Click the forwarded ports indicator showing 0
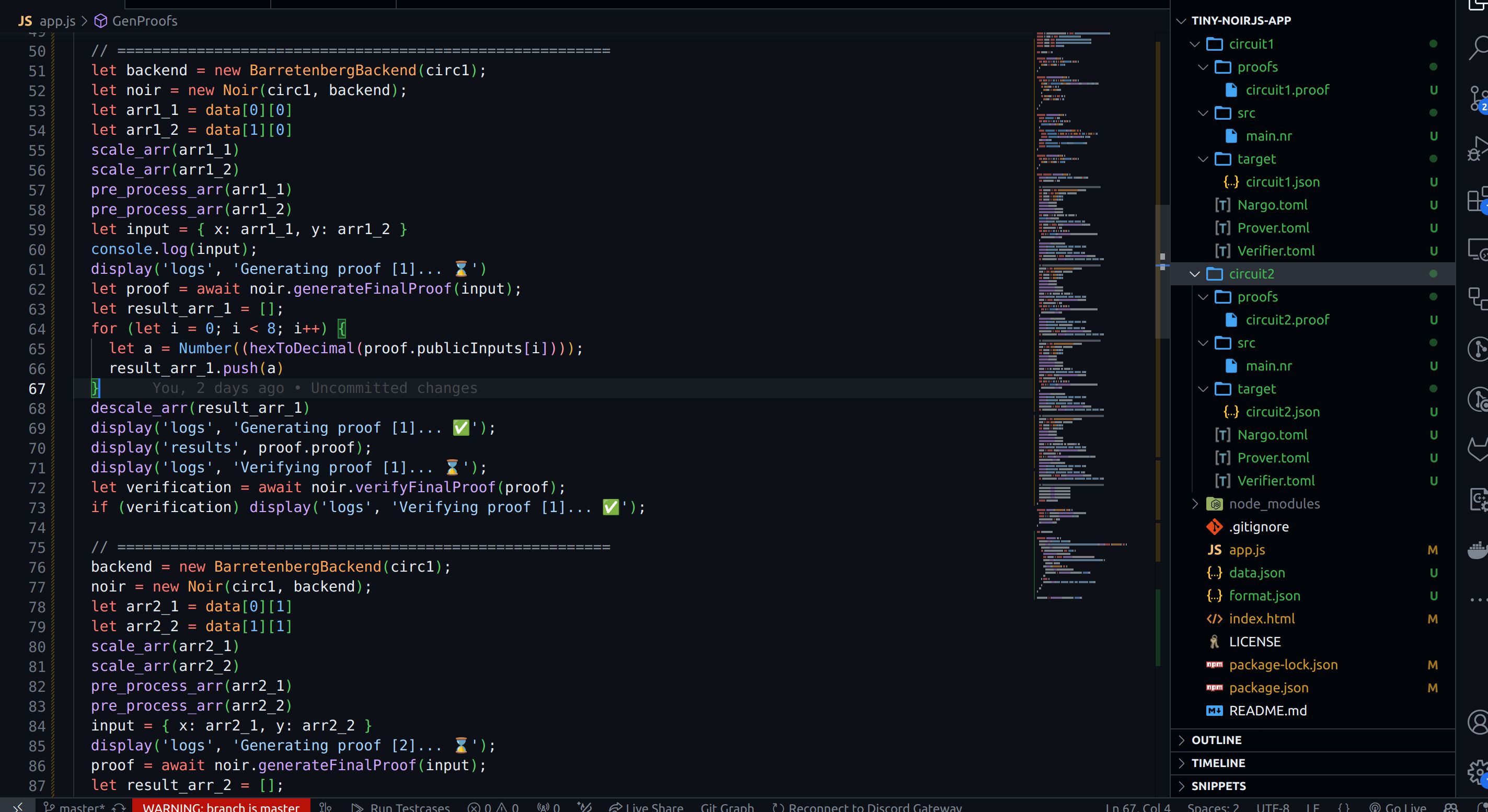This screenshot has height=812, width=1488. (548, 807)
